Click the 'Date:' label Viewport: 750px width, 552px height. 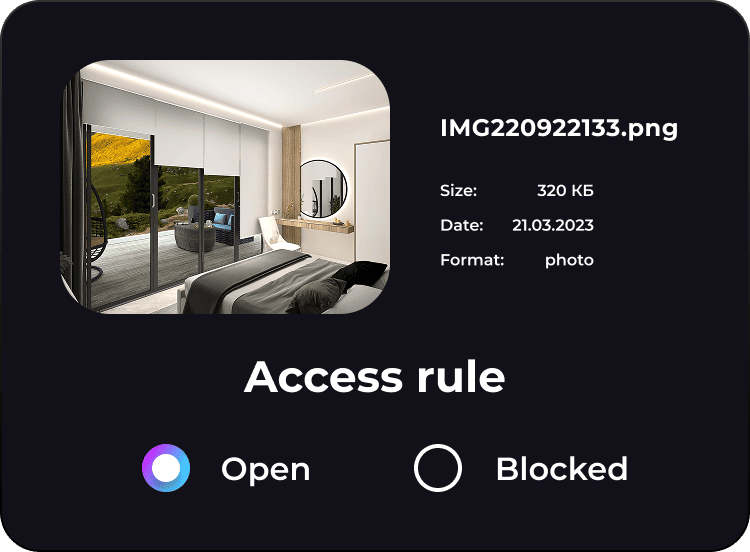462,225
